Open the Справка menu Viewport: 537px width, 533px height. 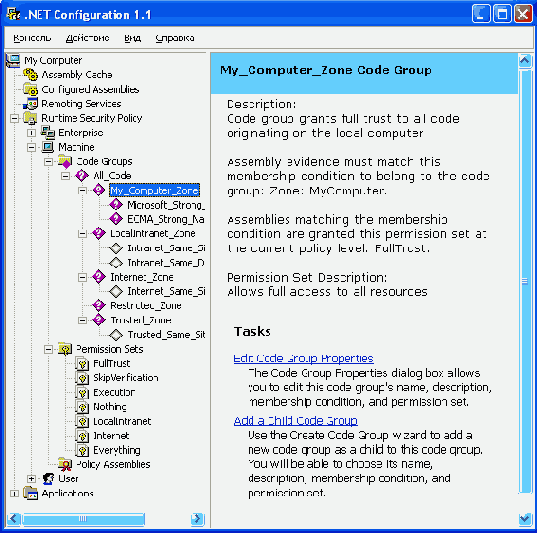pyautogui.click(x=175, y=38)
